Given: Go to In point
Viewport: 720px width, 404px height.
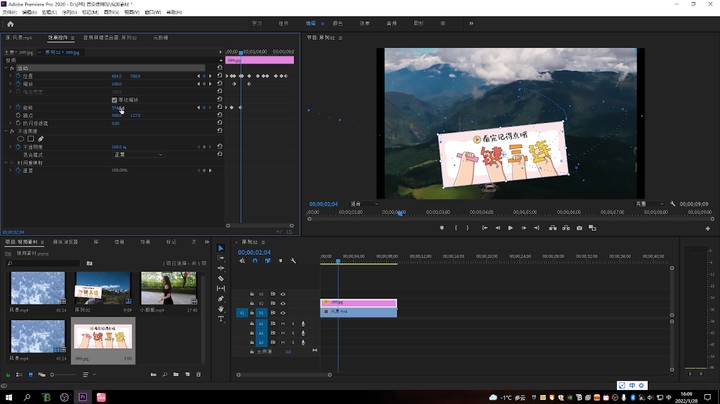Looking at the screenshot, I should pyautogui.click(x=484, y=228).
